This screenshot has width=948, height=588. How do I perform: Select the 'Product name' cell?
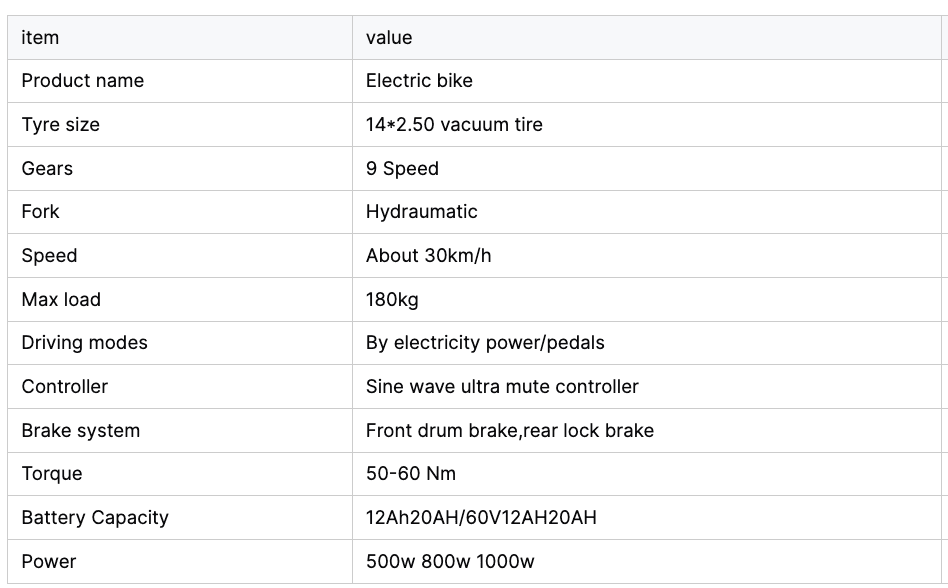180,81
